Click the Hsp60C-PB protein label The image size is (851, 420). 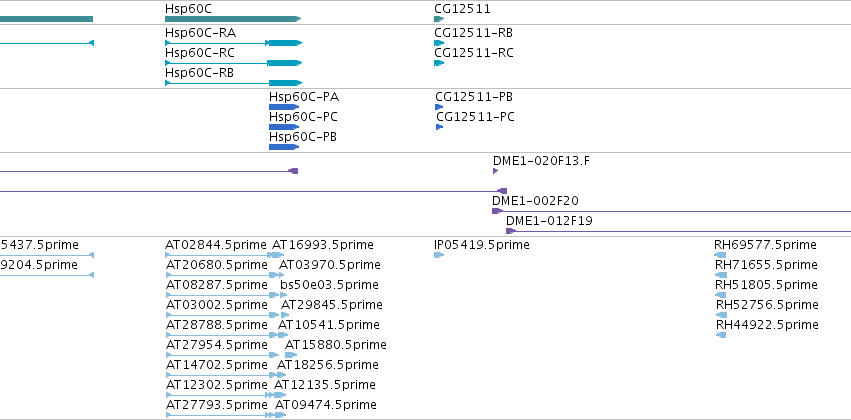[x=303, y=137]
